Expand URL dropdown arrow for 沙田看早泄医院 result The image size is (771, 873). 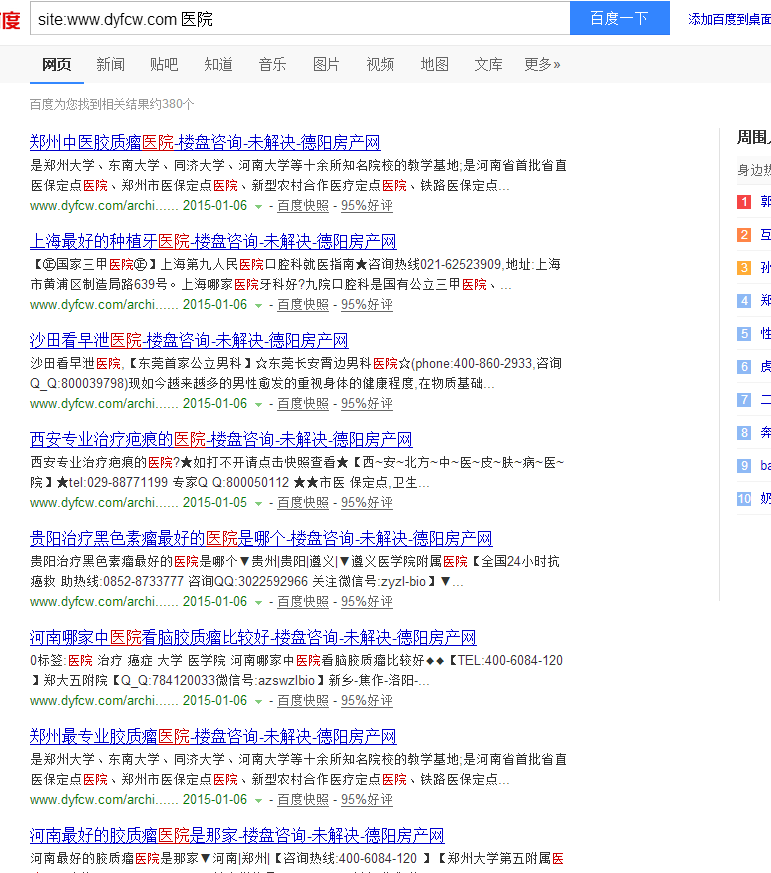(258, 405)
